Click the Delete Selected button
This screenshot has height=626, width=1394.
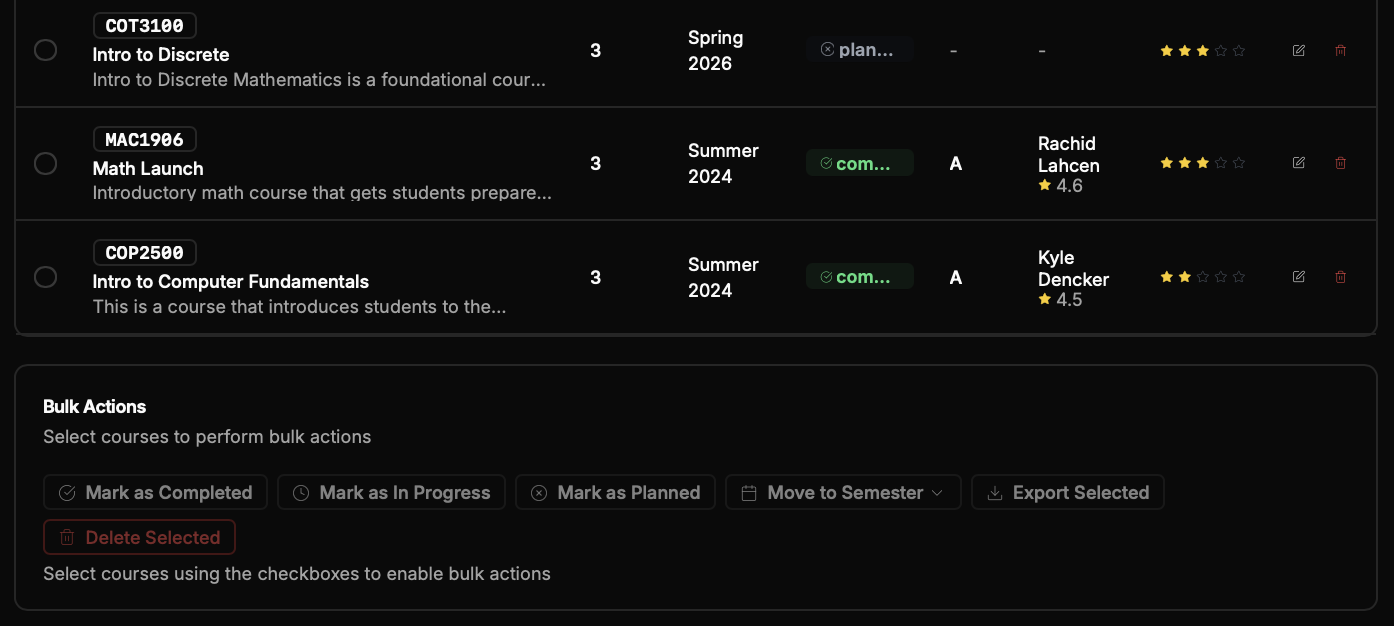coord(139,537)
